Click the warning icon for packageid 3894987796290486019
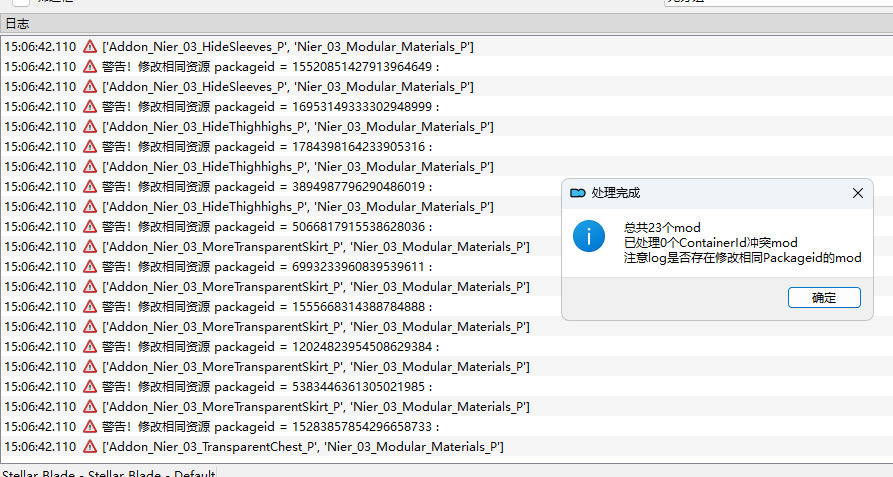893x477 pixels. [90, 187]
